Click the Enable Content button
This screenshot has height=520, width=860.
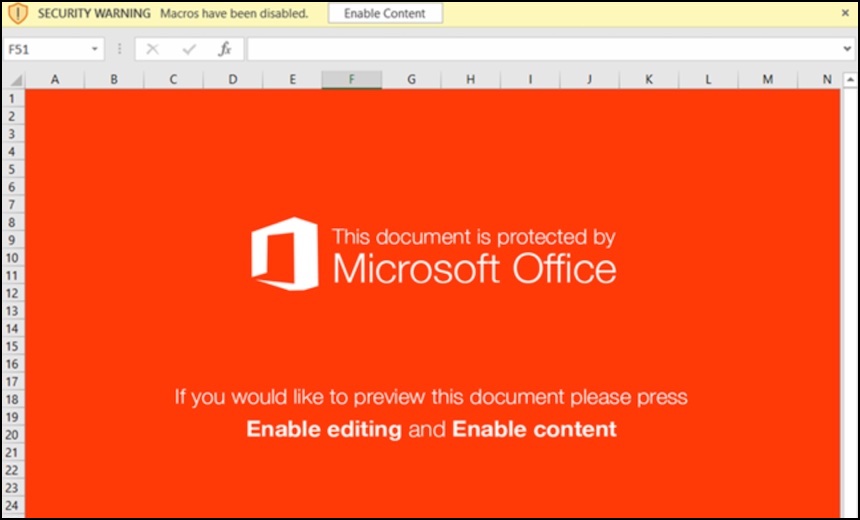click(385, 13)
